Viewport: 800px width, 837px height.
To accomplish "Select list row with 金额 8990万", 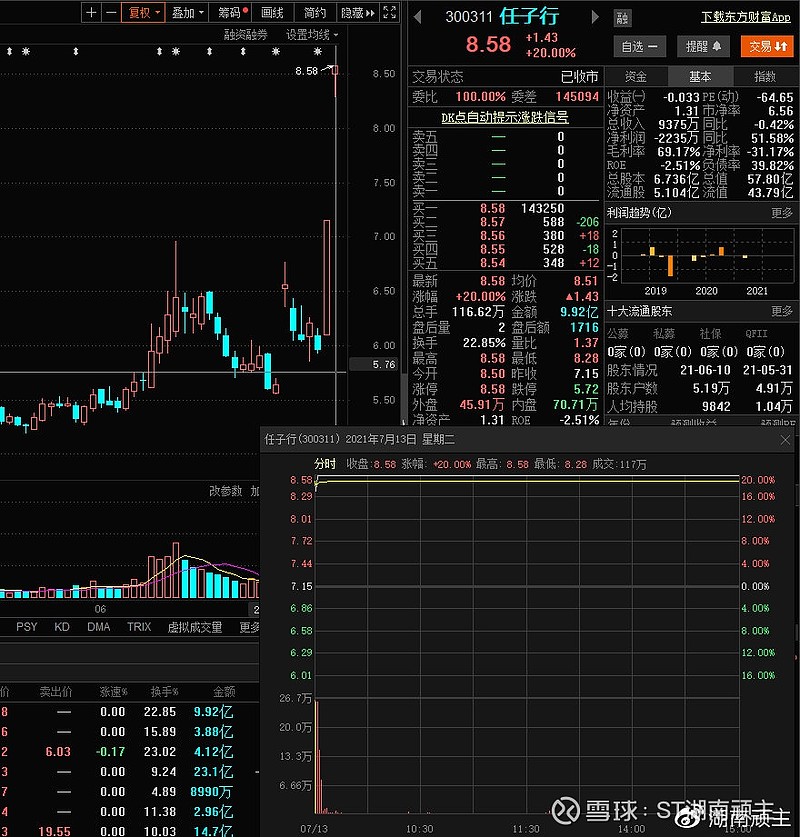I will [x=130, y=792].
